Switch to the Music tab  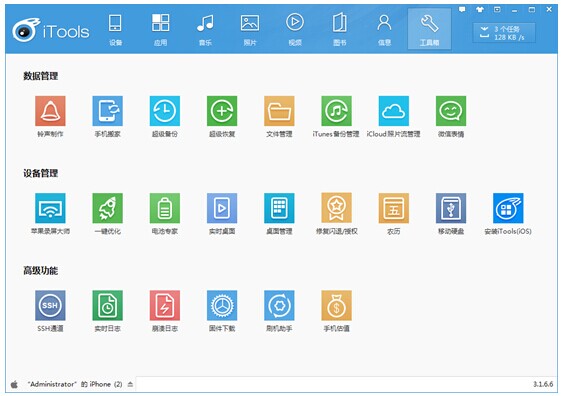click(x=205, y=29)
